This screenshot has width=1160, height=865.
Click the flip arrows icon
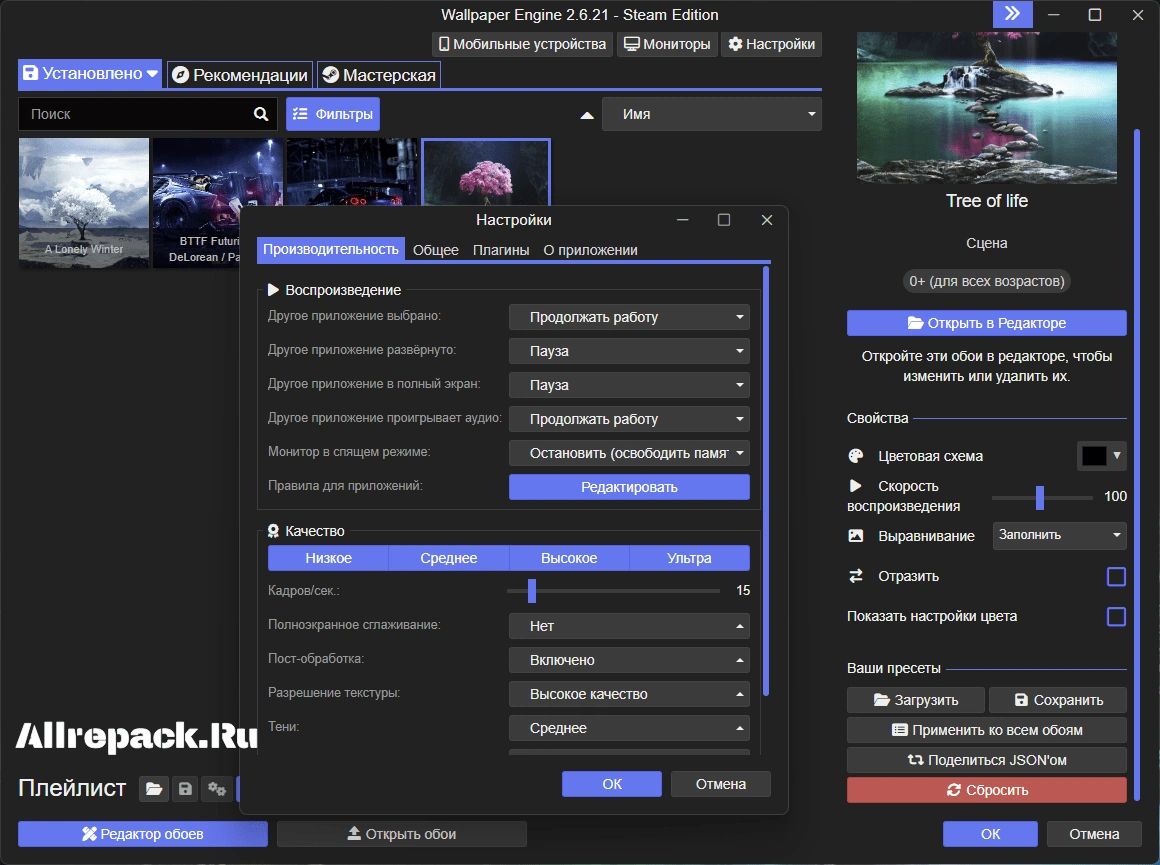855,576
